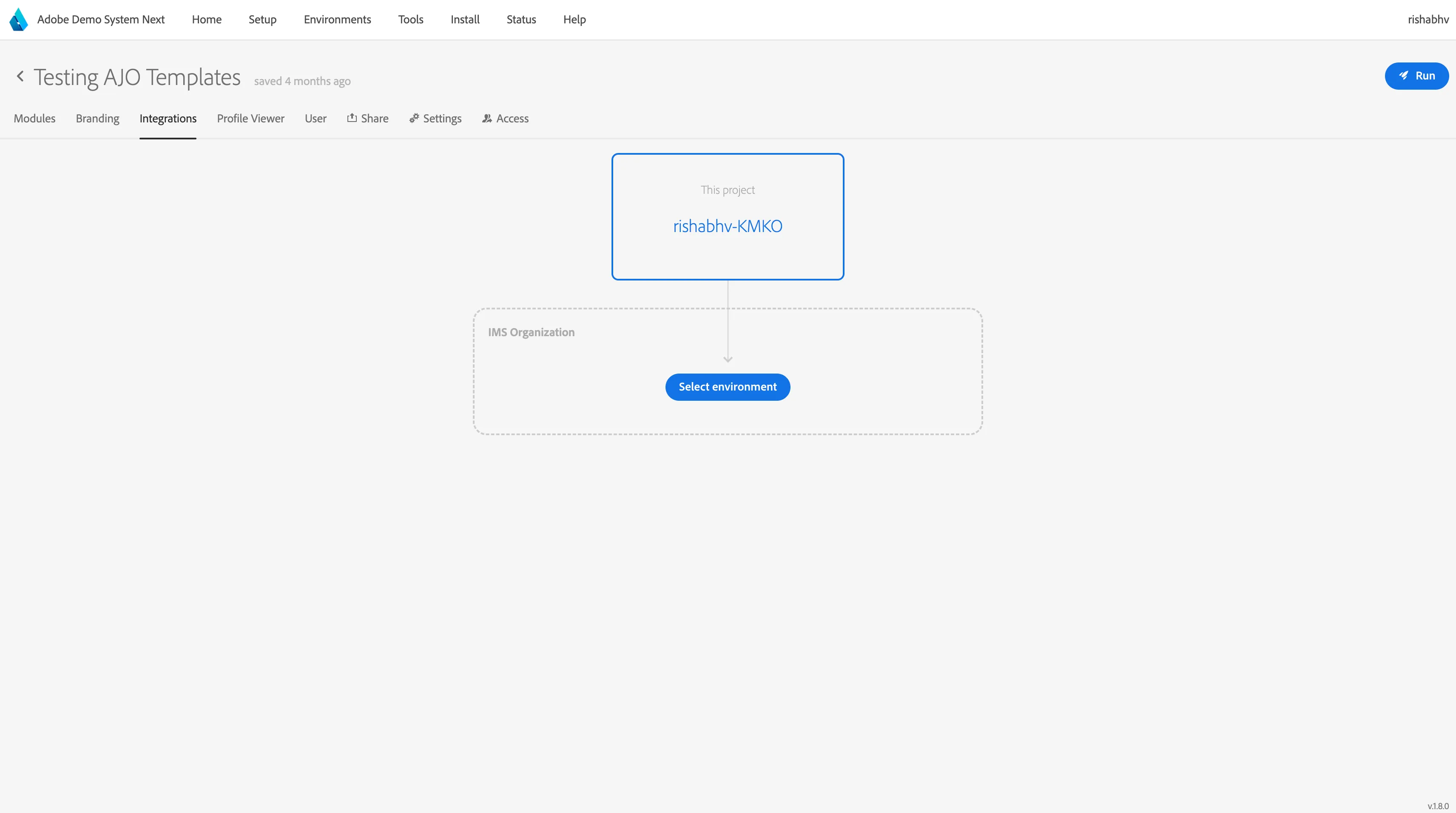Select the Integrations tab

(x=168, y=119)
